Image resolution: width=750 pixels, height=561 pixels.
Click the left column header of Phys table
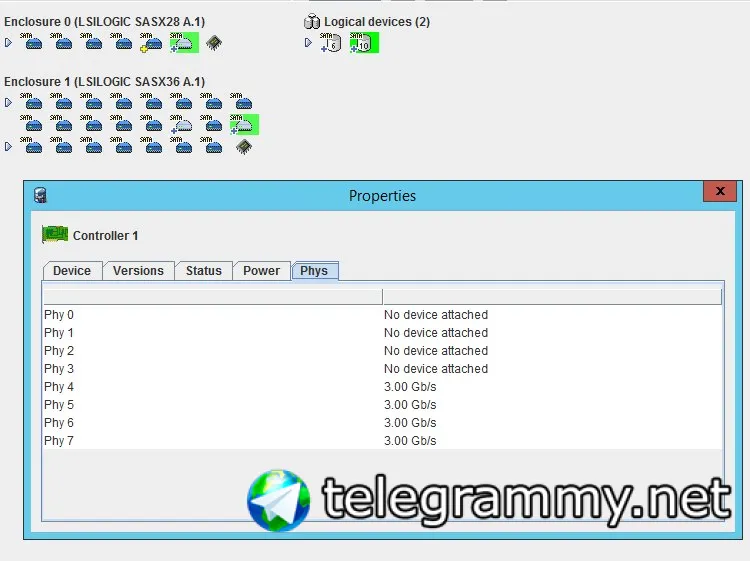(213, 297)
